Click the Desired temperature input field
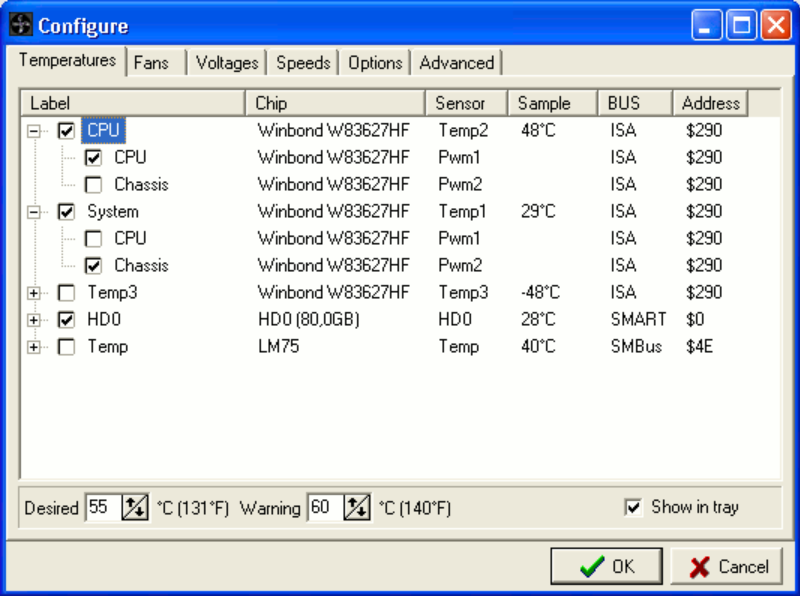 point(101,508)
